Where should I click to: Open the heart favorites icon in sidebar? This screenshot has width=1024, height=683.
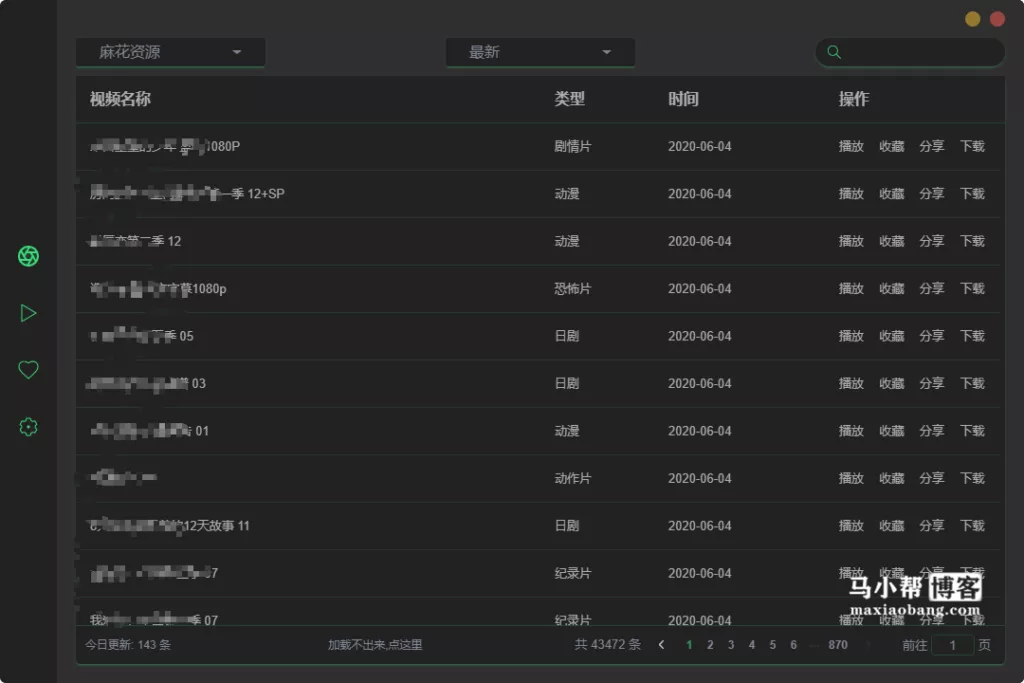28,370
